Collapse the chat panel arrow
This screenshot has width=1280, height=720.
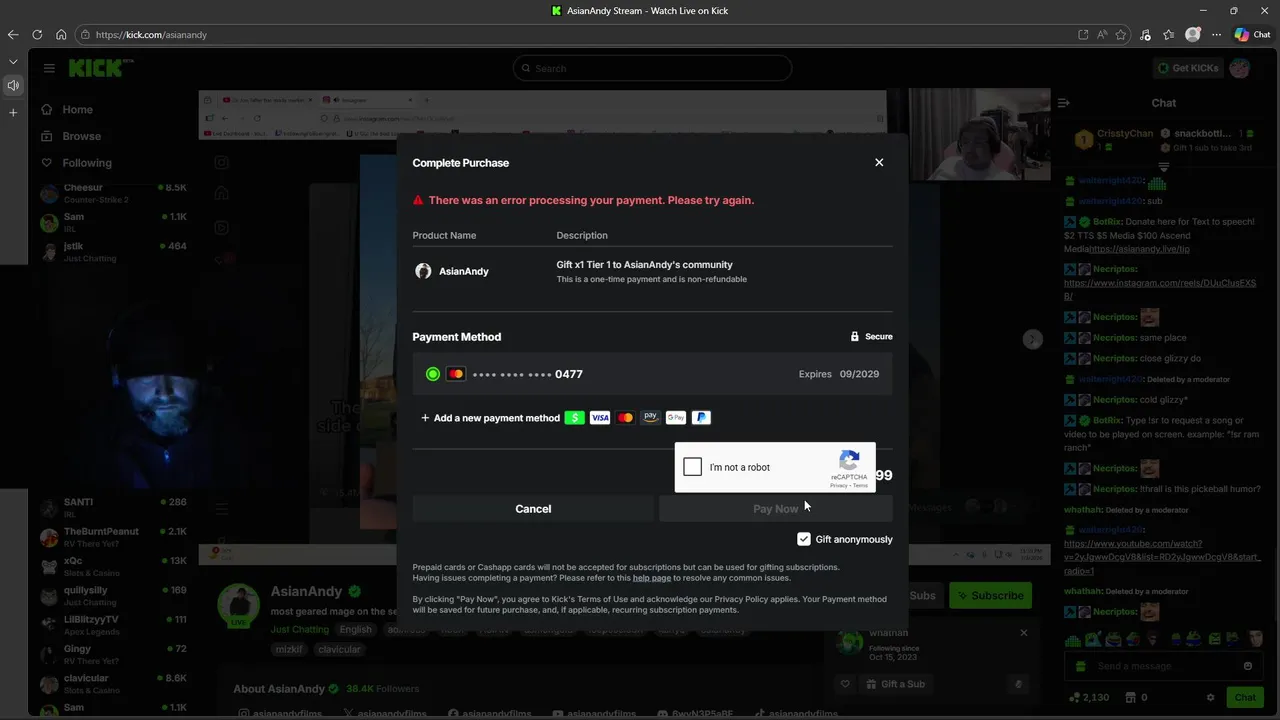pyautogui.click(x=1064, y=103)
